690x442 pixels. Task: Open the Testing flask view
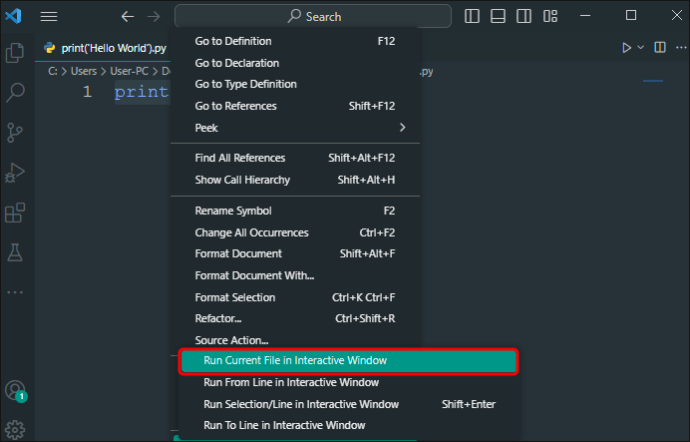click(15, 253)
